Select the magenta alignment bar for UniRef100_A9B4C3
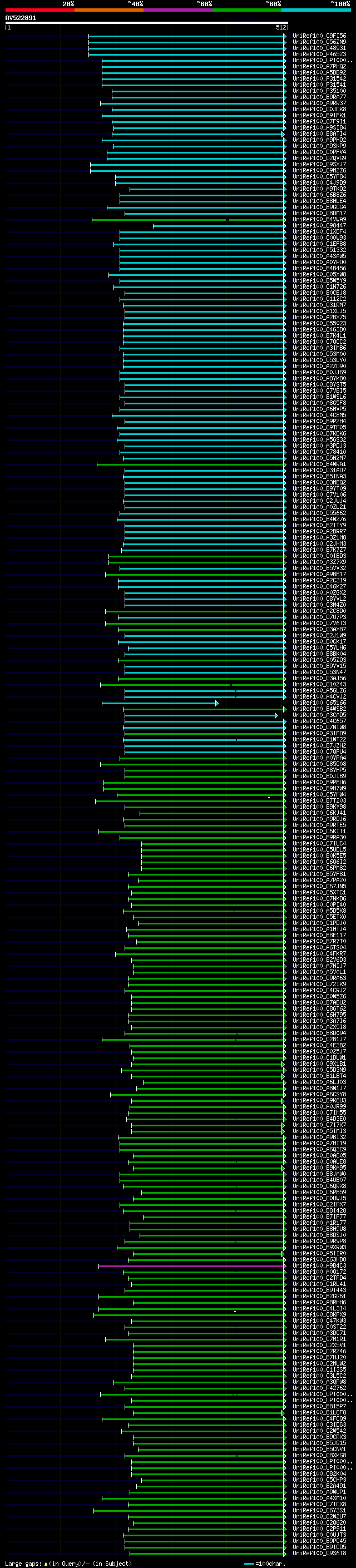This screenshot has width=356, height=1568. click(192, 1265)
